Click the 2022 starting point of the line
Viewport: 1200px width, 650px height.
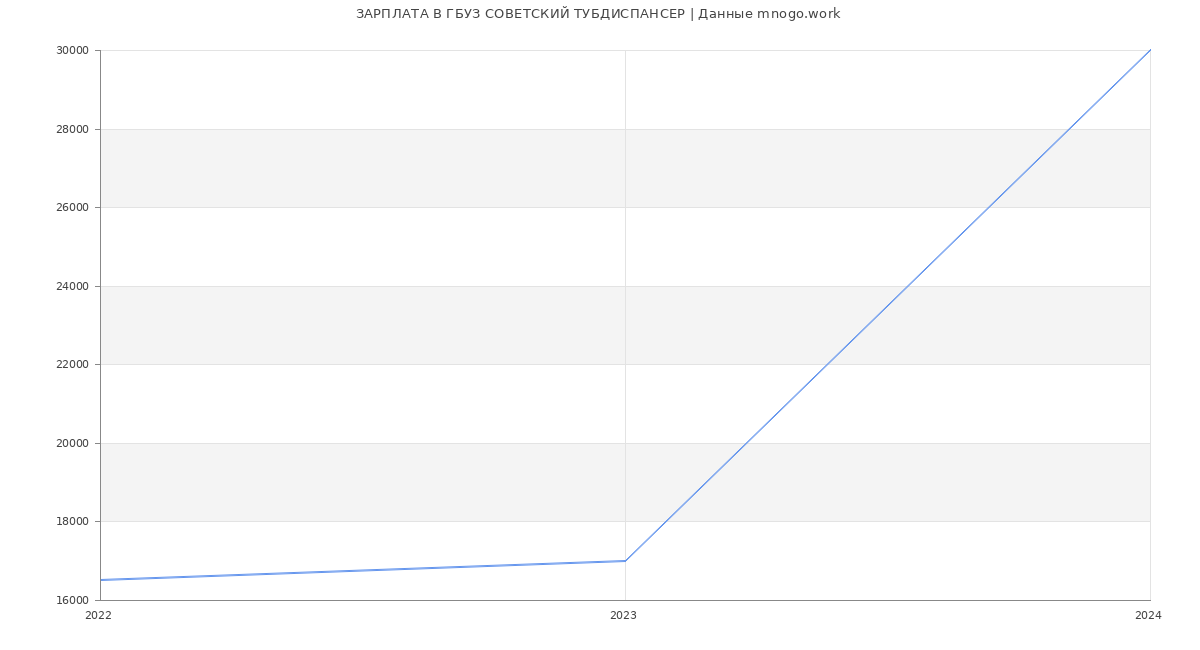(101, 580)
